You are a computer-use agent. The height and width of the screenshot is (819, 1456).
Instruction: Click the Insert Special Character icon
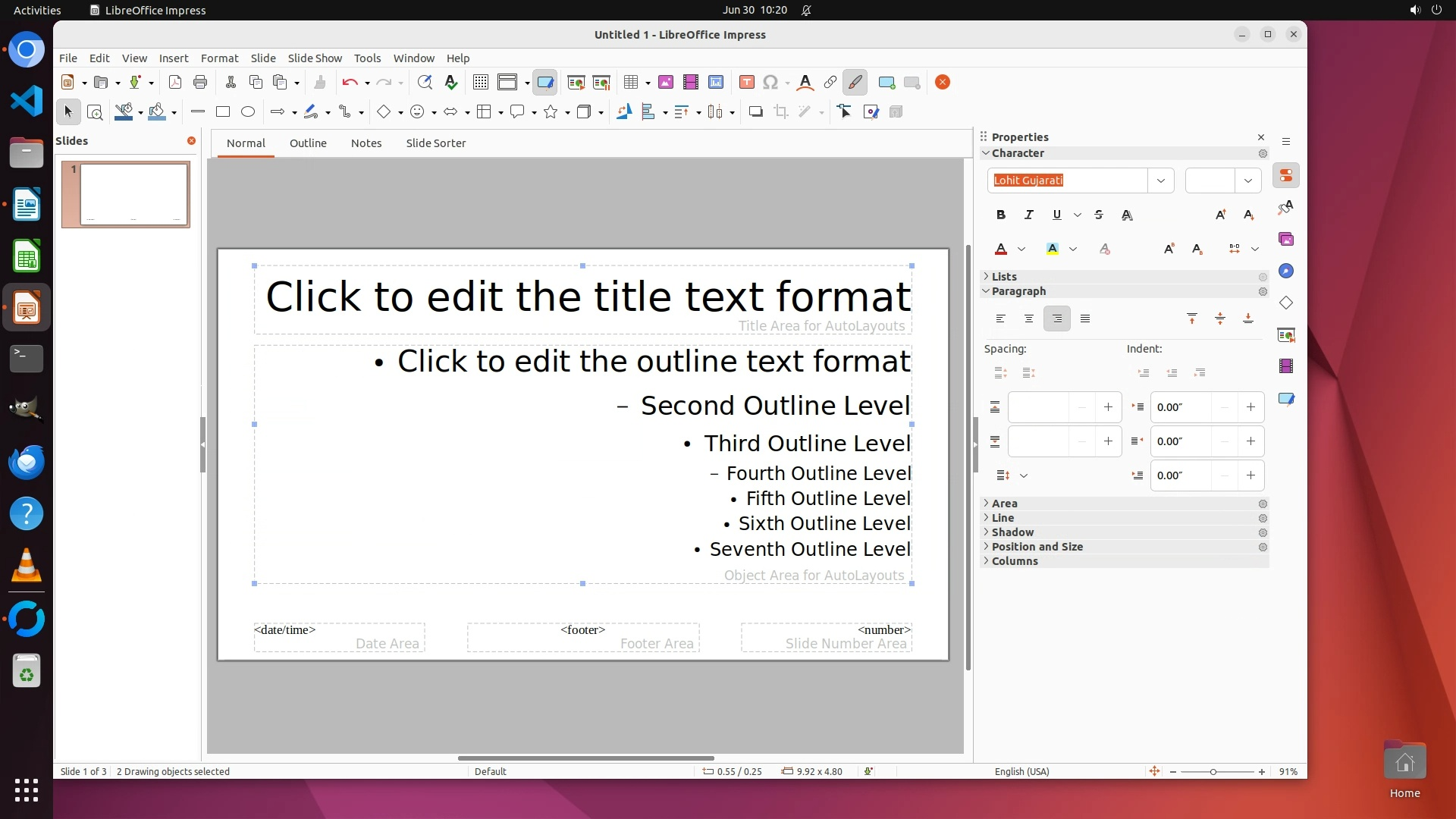pyautogui.click(x=770, y=83)
